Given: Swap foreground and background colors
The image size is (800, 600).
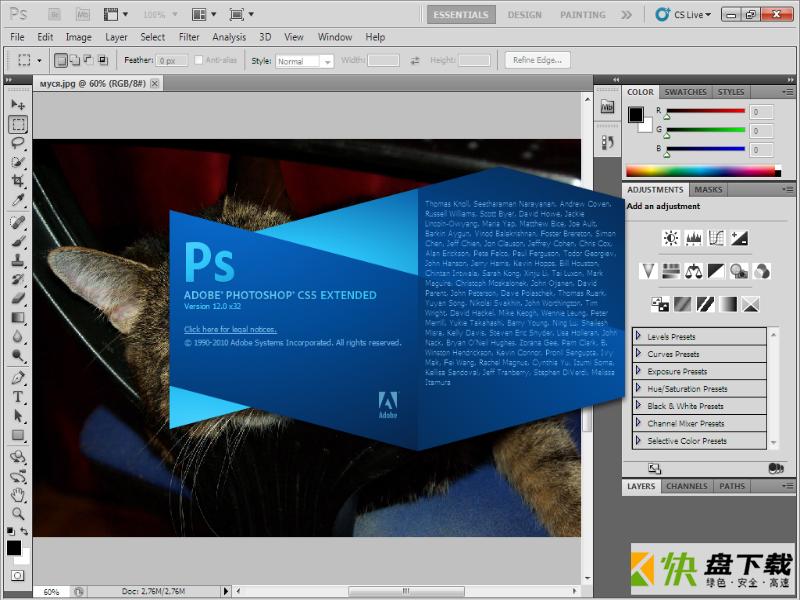Looking at the screenshot, I should click(x=24, y=531).
